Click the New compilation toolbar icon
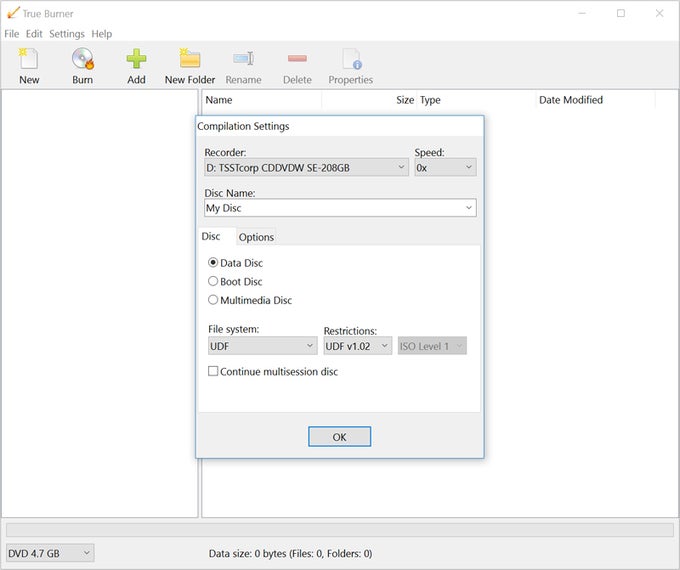The height and width of the screenshot is (570, 680). coord(29,59)
